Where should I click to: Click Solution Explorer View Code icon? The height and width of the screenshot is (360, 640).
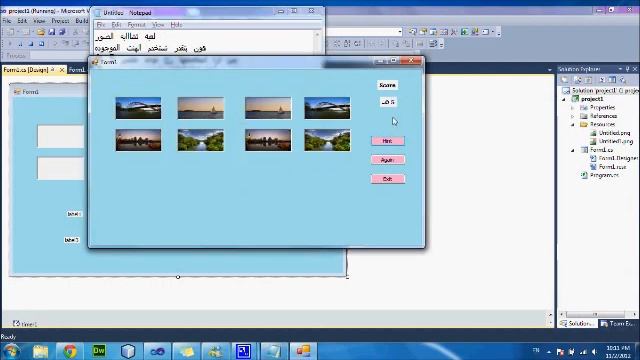point(602,80)
